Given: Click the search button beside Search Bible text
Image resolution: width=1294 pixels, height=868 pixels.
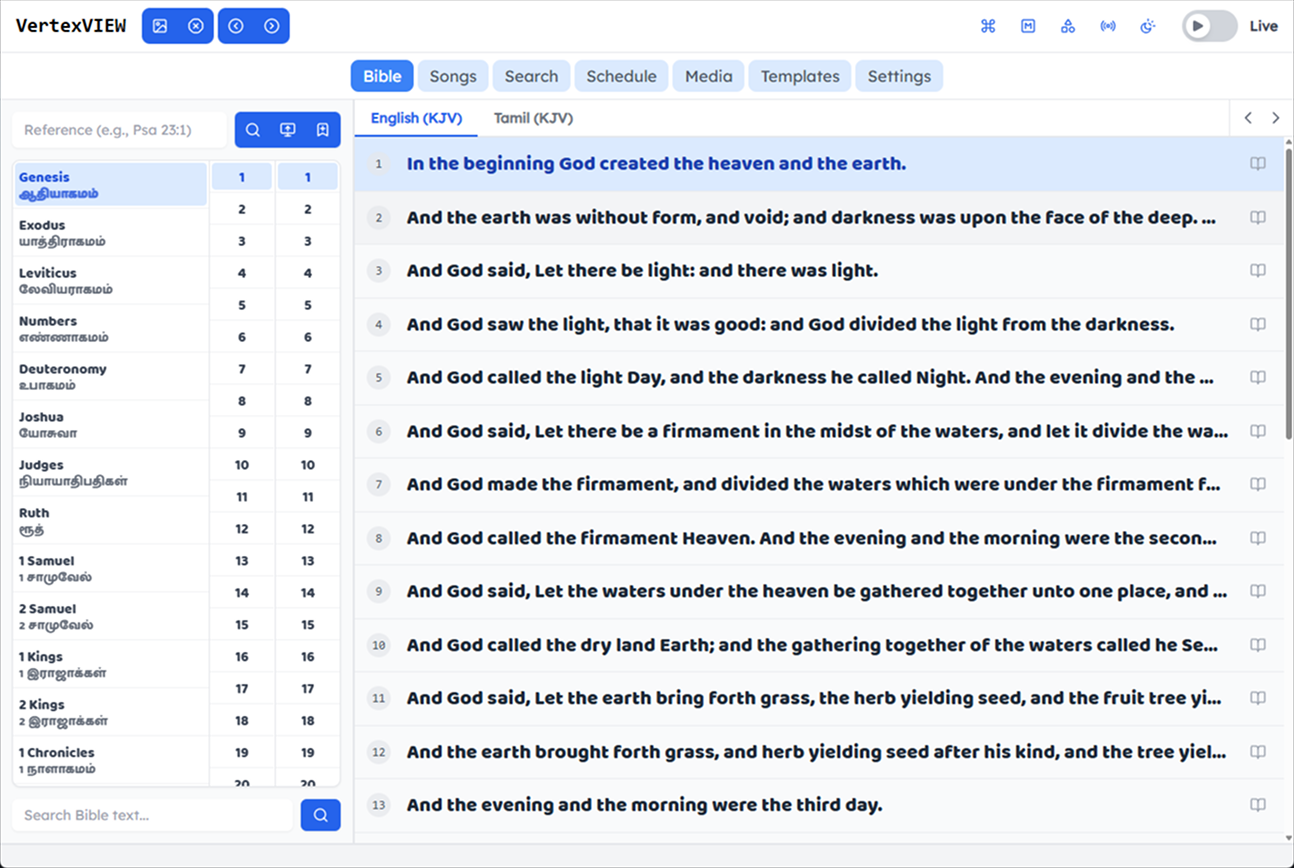Looking at the screenshot, I should coord(320,815).
